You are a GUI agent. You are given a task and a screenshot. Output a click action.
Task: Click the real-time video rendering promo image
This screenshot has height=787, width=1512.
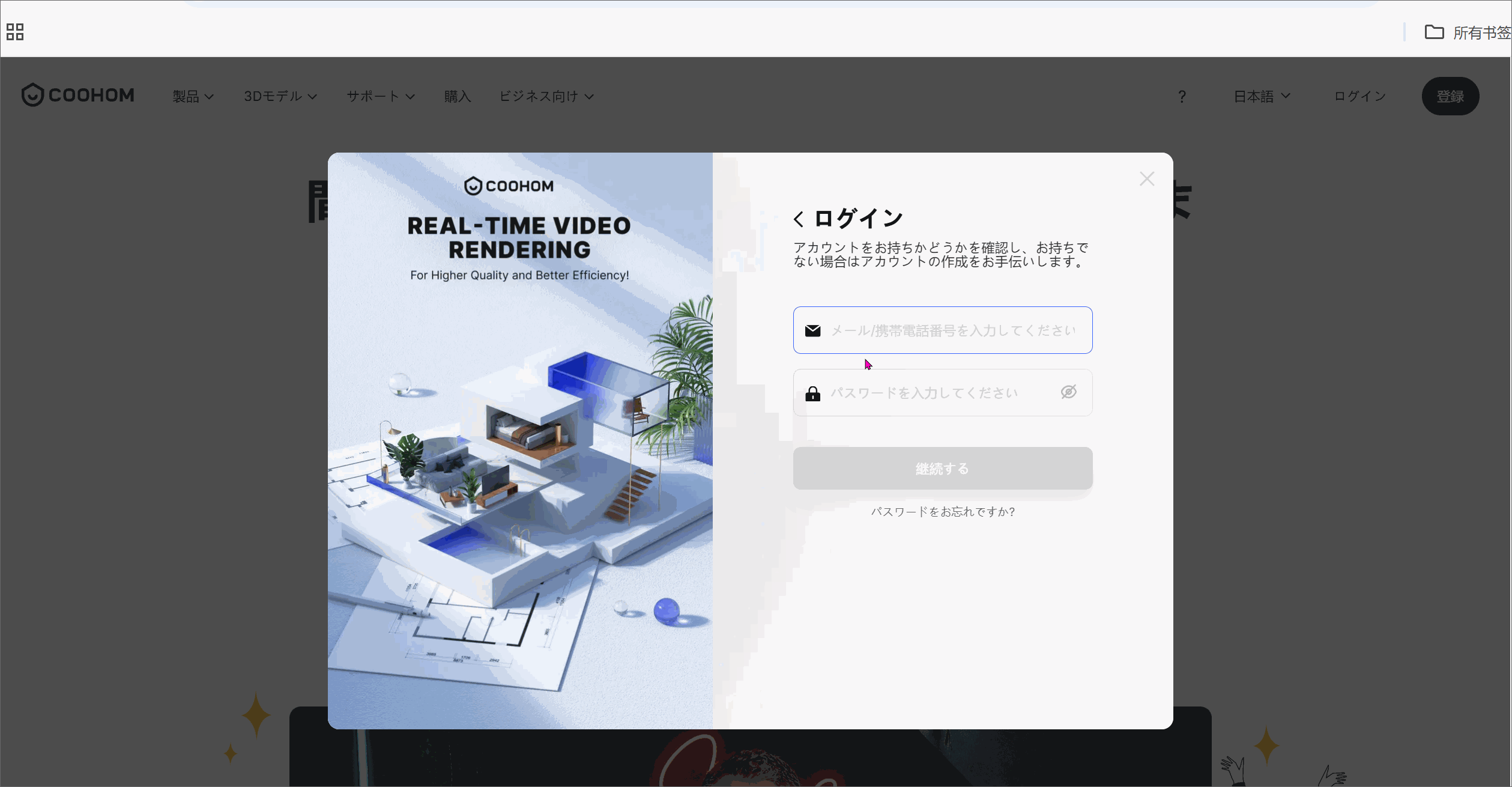[x=520, y=441]
